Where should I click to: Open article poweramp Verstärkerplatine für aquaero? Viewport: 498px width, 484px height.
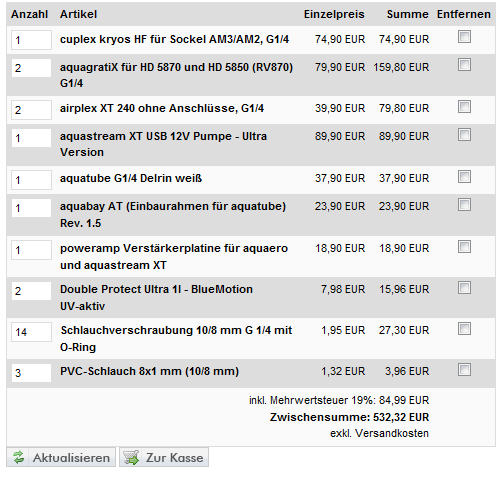[174, 257]
